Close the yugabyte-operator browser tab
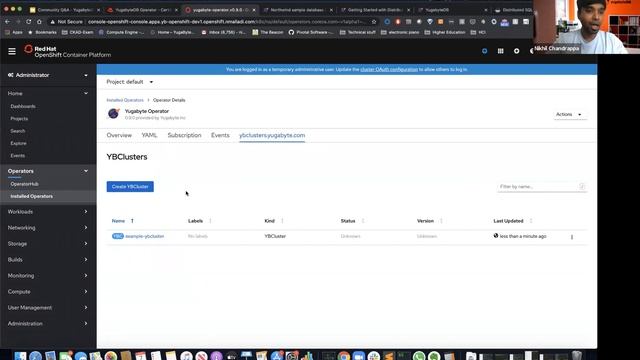 254,10
